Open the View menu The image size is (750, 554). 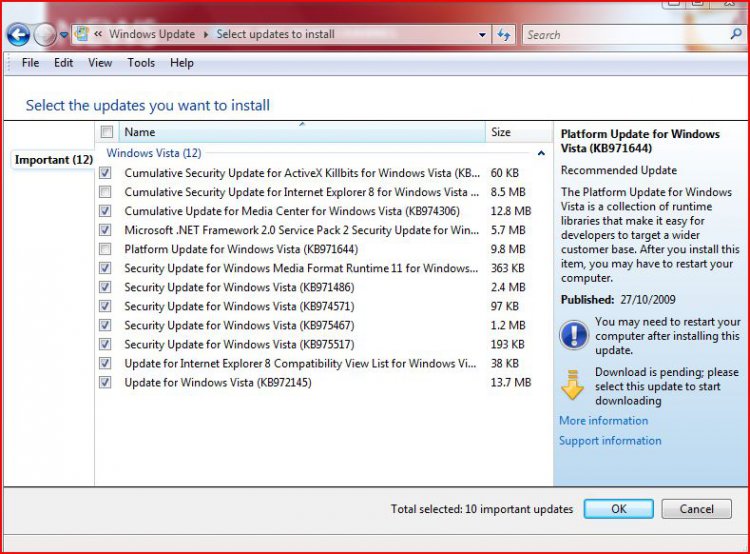(x=99, y=63)
